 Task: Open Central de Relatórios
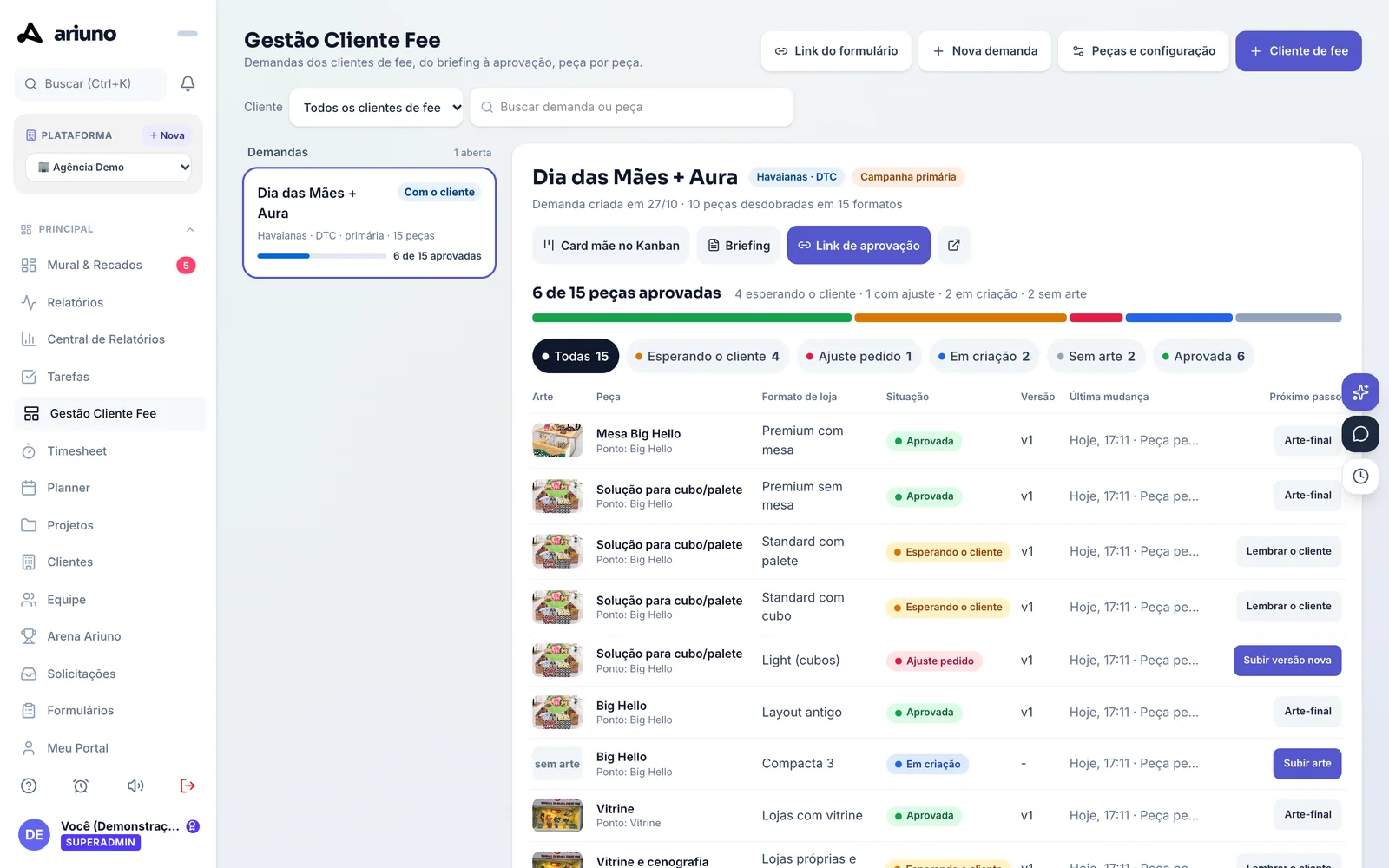[x=109, y=339]
